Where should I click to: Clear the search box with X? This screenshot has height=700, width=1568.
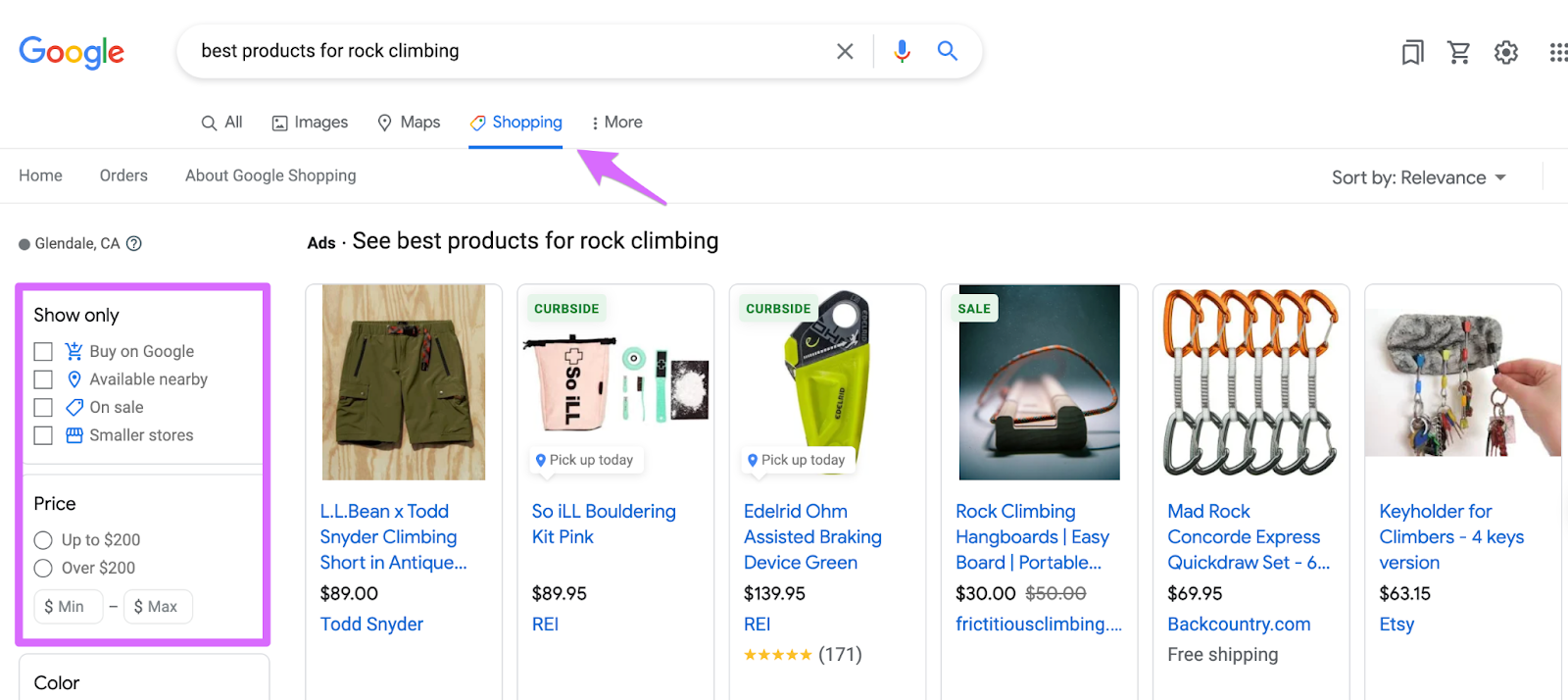pos(845,51)
